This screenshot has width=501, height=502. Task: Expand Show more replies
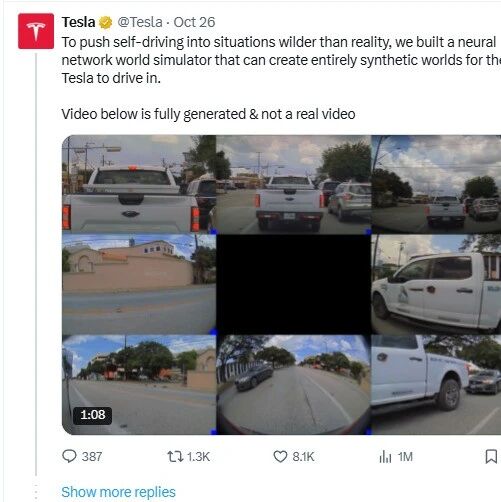[118, 492]
